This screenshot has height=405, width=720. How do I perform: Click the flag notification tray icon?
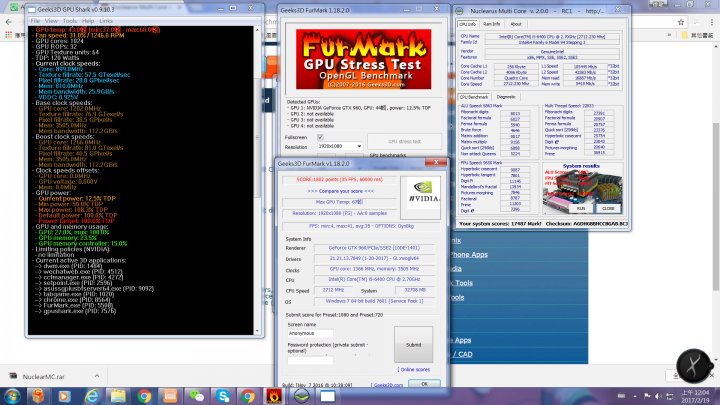(647, 396)
